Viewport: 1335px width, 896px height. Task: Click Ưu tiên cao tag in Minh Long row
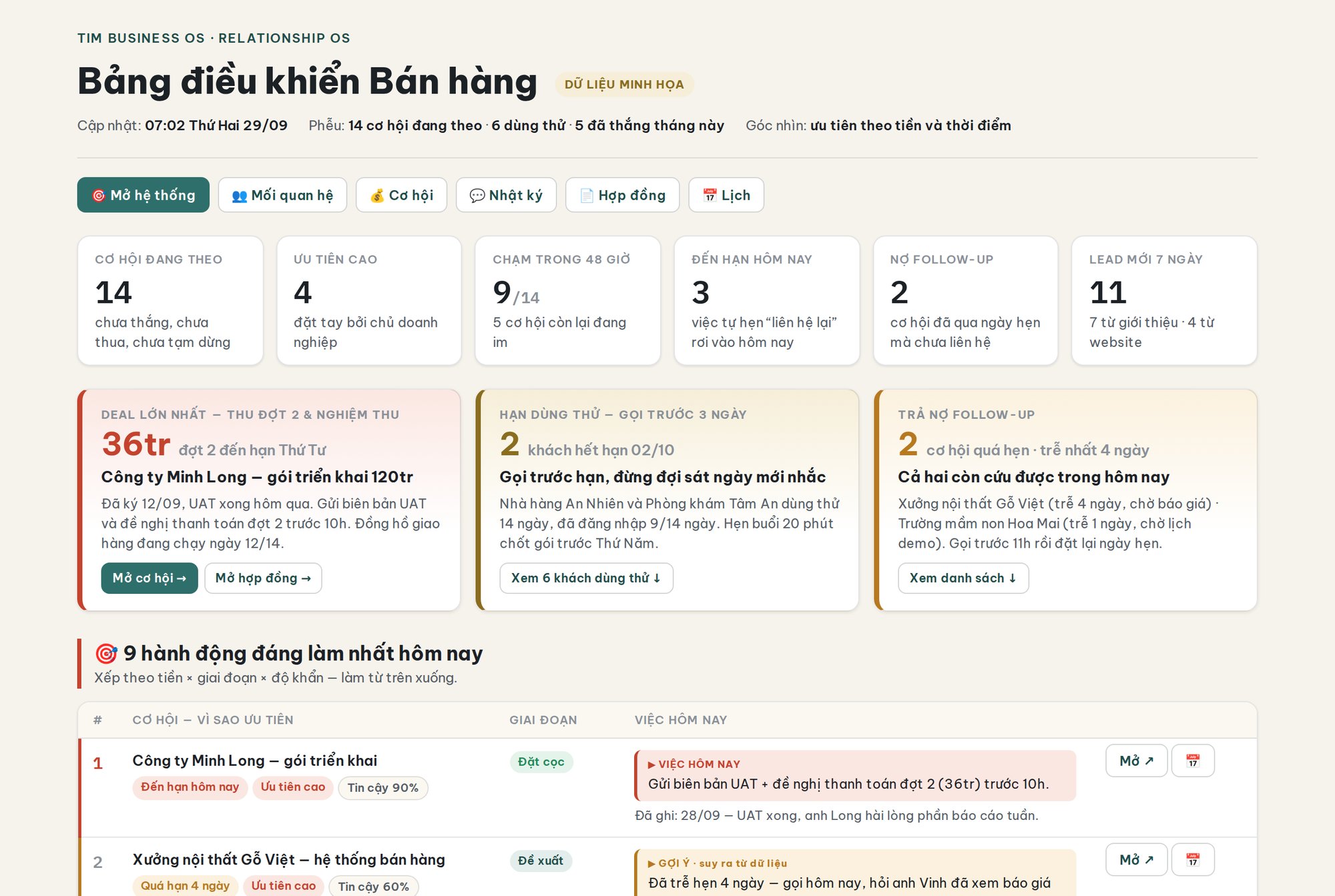coord(293,787)
